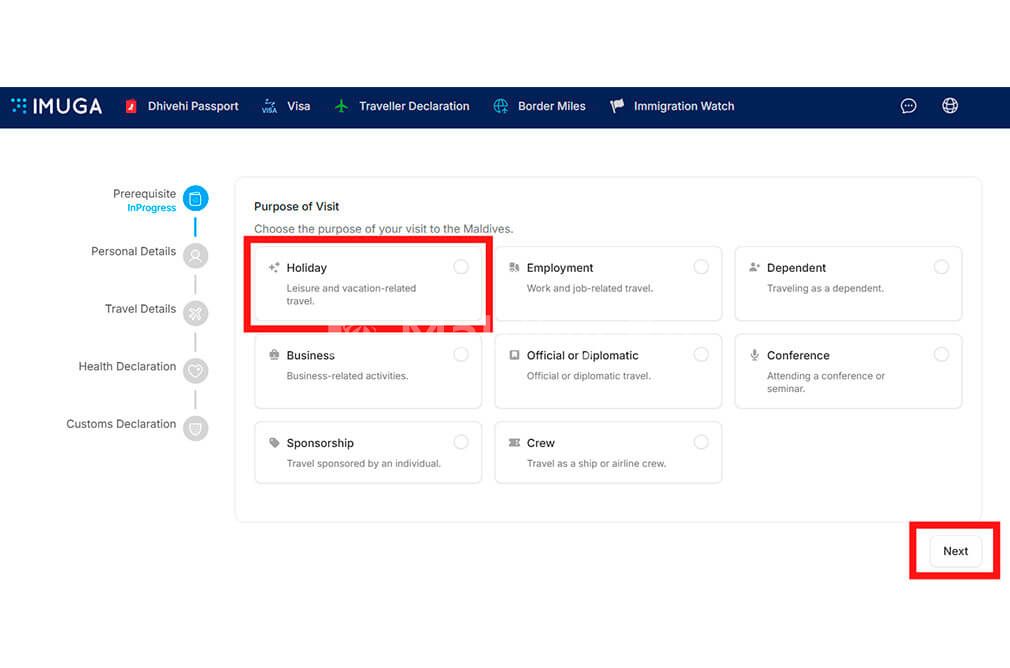Click 'Leisure and vacation-related travel.' description
Image resolution: width=1010 pixels, height=668 pixels.
point(351,294)
